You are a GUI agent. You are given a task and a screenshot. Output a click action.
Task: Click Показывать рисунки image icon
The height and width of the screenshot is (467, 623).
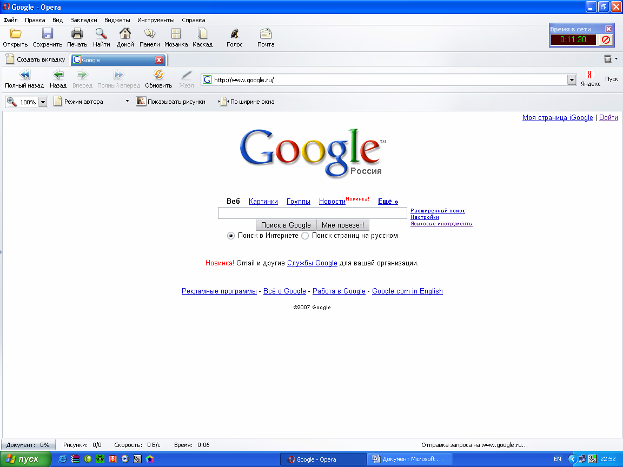tap(141, 101)
